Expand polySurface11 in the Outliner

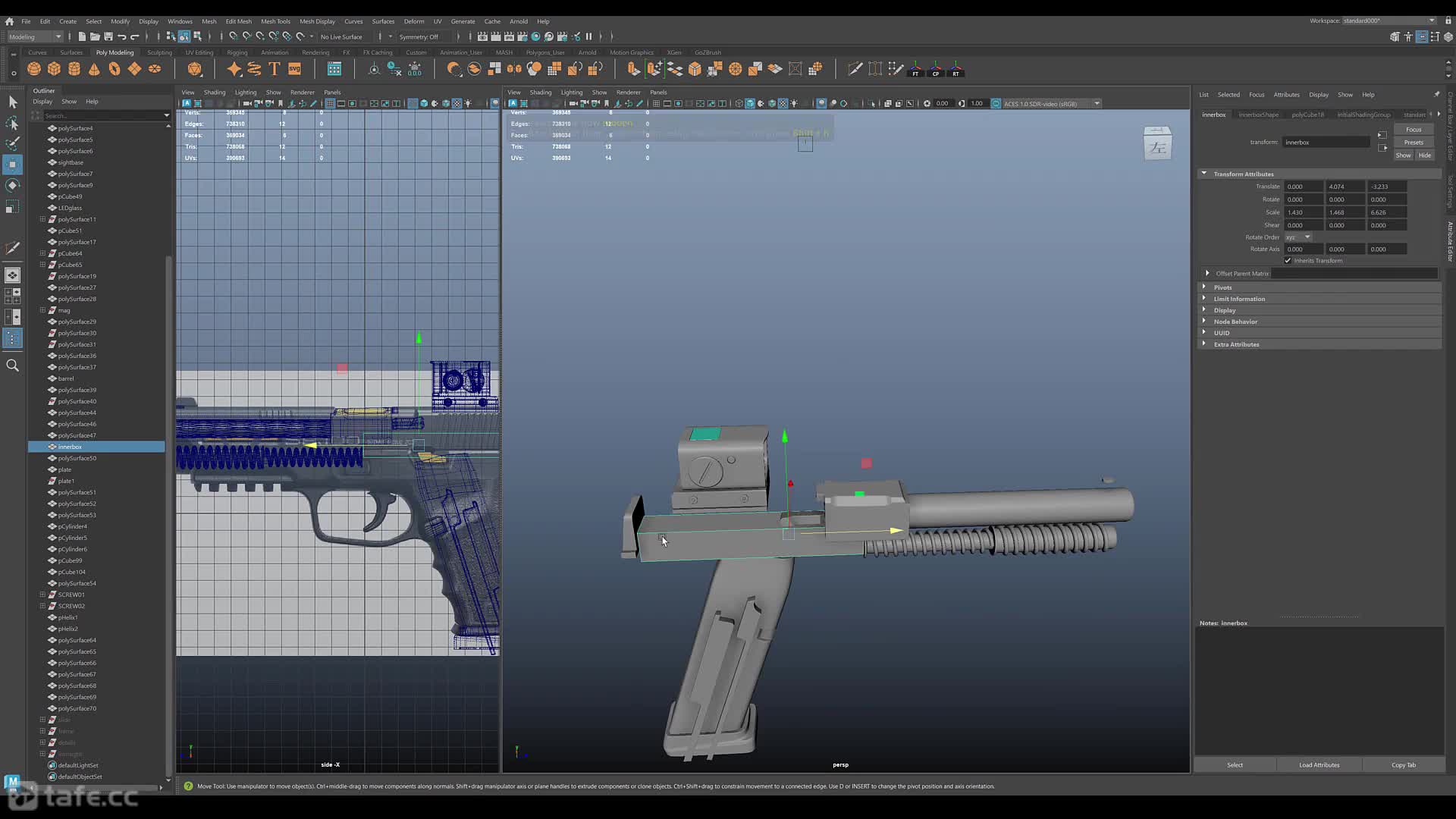[x=42, y=219]
